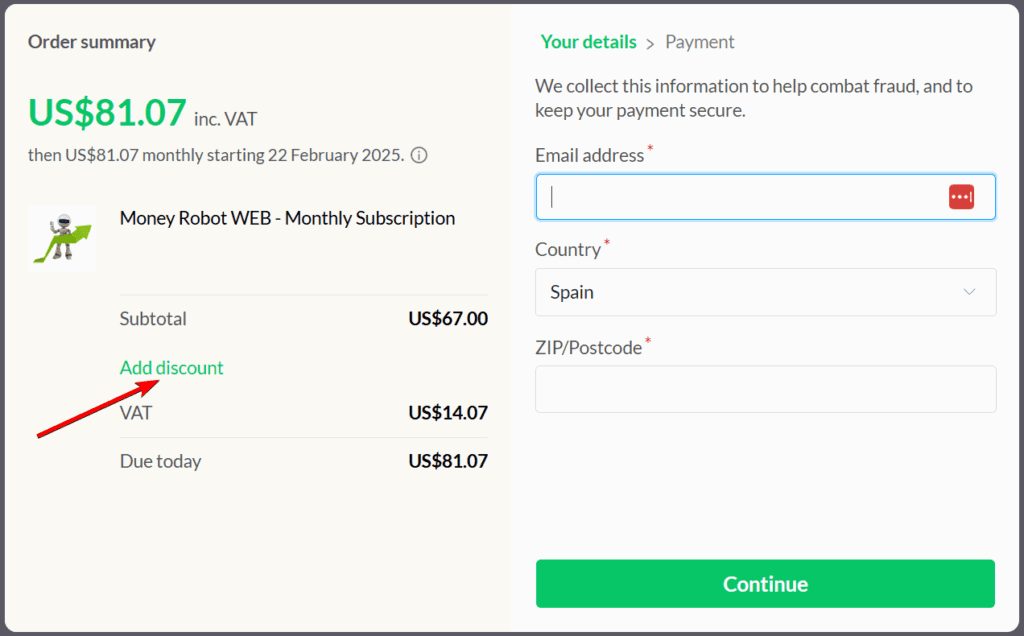This screenshot has height=636, width=1024.
Task: Click the large green total price at top
Action: tap(107, 113)
